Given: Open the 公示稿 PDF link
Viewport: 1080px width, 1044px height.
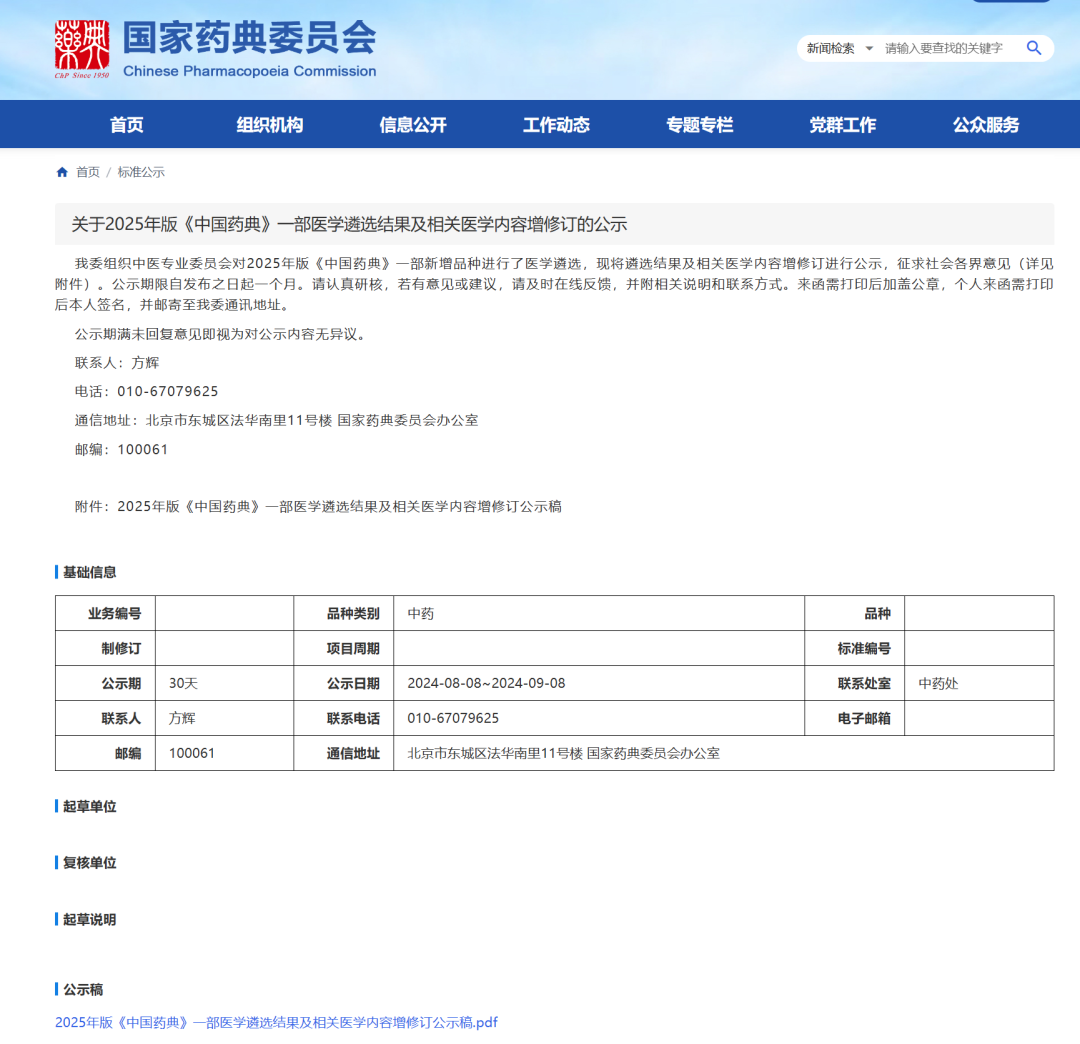Looking at the screenshot, I should [x=276, y=1022].
